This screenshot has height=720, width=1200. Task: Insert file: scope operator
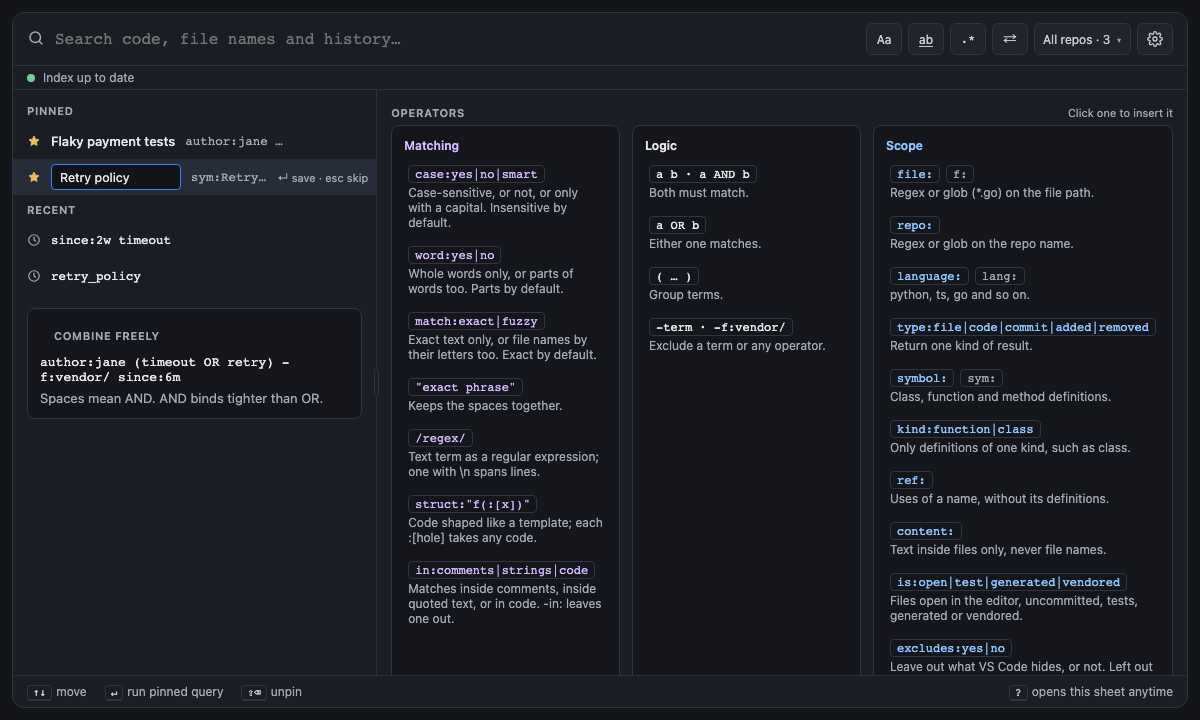coord(915,174)
